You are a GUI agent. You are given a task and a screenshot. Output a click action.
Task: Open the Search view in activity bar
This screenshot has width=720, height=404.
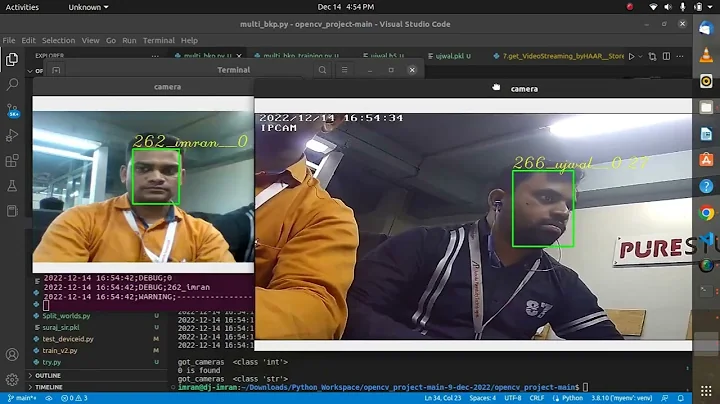[x=12, y=84]
